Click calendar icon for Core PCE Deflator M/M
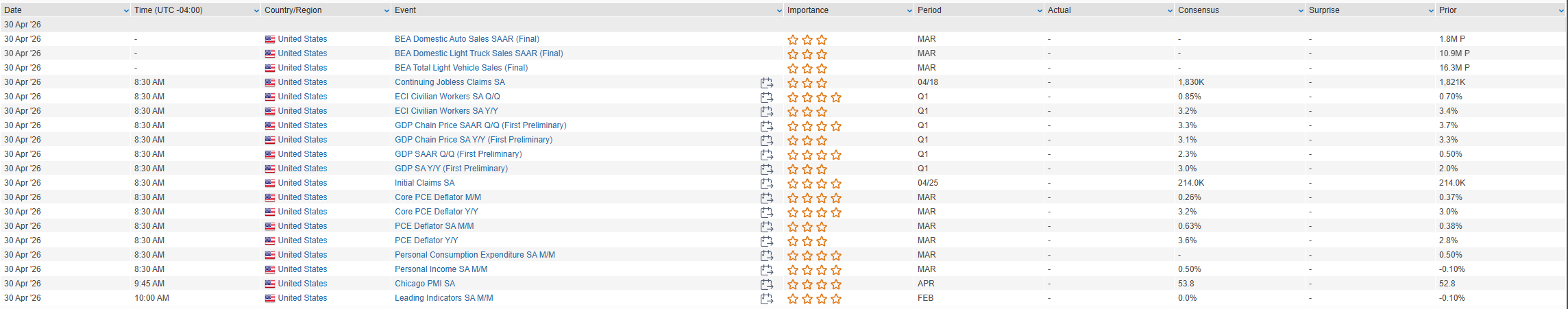The height and width of the screenshot is (309, 1568). (x=766, y=198)
